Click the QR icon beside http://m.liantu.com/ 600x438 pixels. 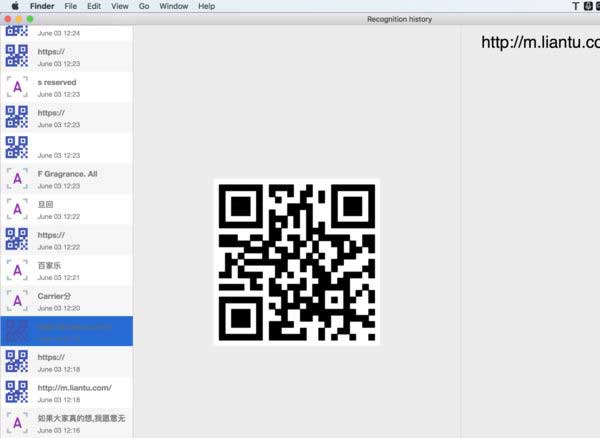[x=16, y=392]
